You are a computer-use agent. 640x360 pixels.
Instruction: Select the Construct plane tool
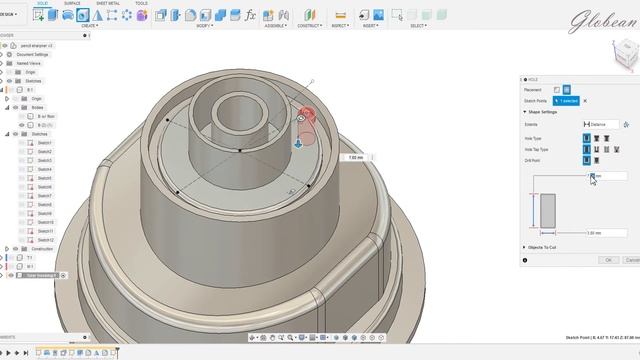pos(310,15)
